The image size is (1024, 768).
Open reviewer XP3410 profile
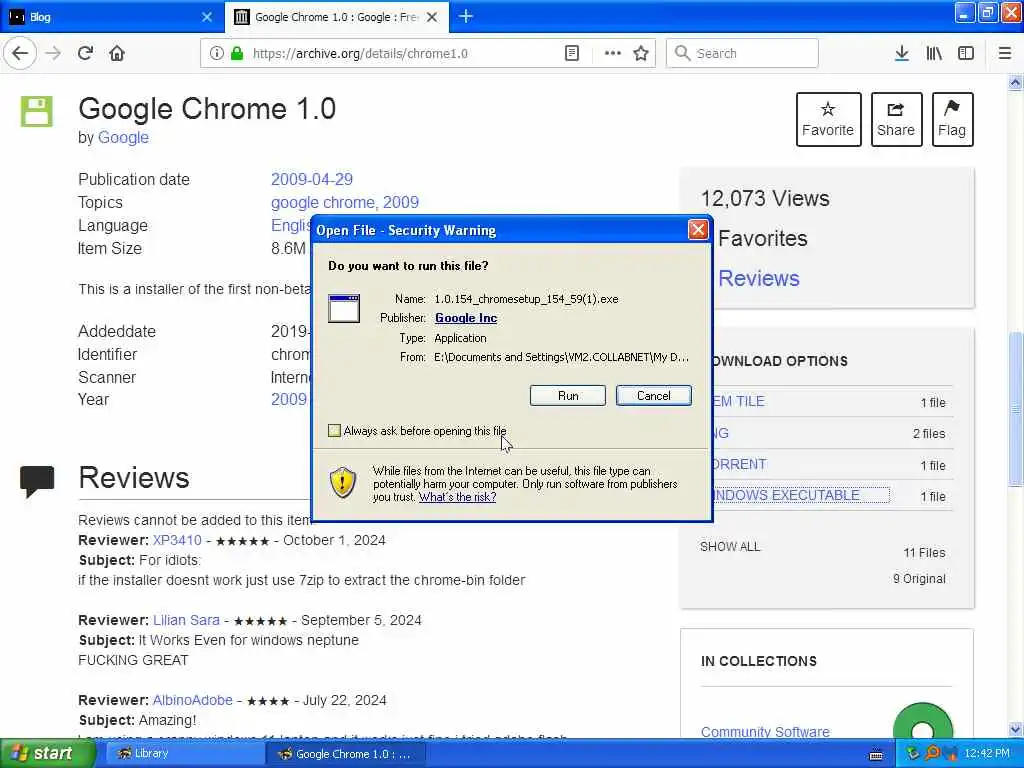click(177, 541)
